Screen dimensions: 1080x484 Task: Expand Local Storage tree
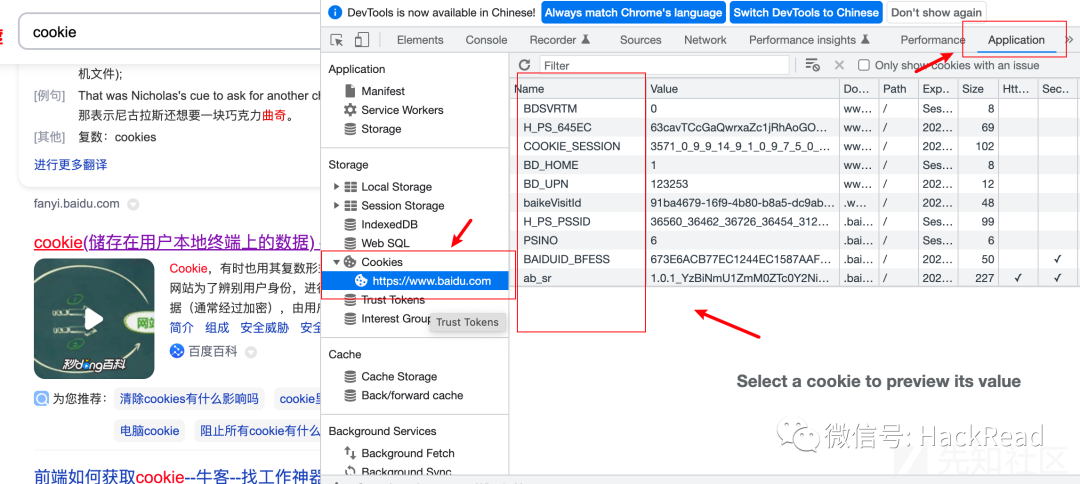tap(336, 187)
